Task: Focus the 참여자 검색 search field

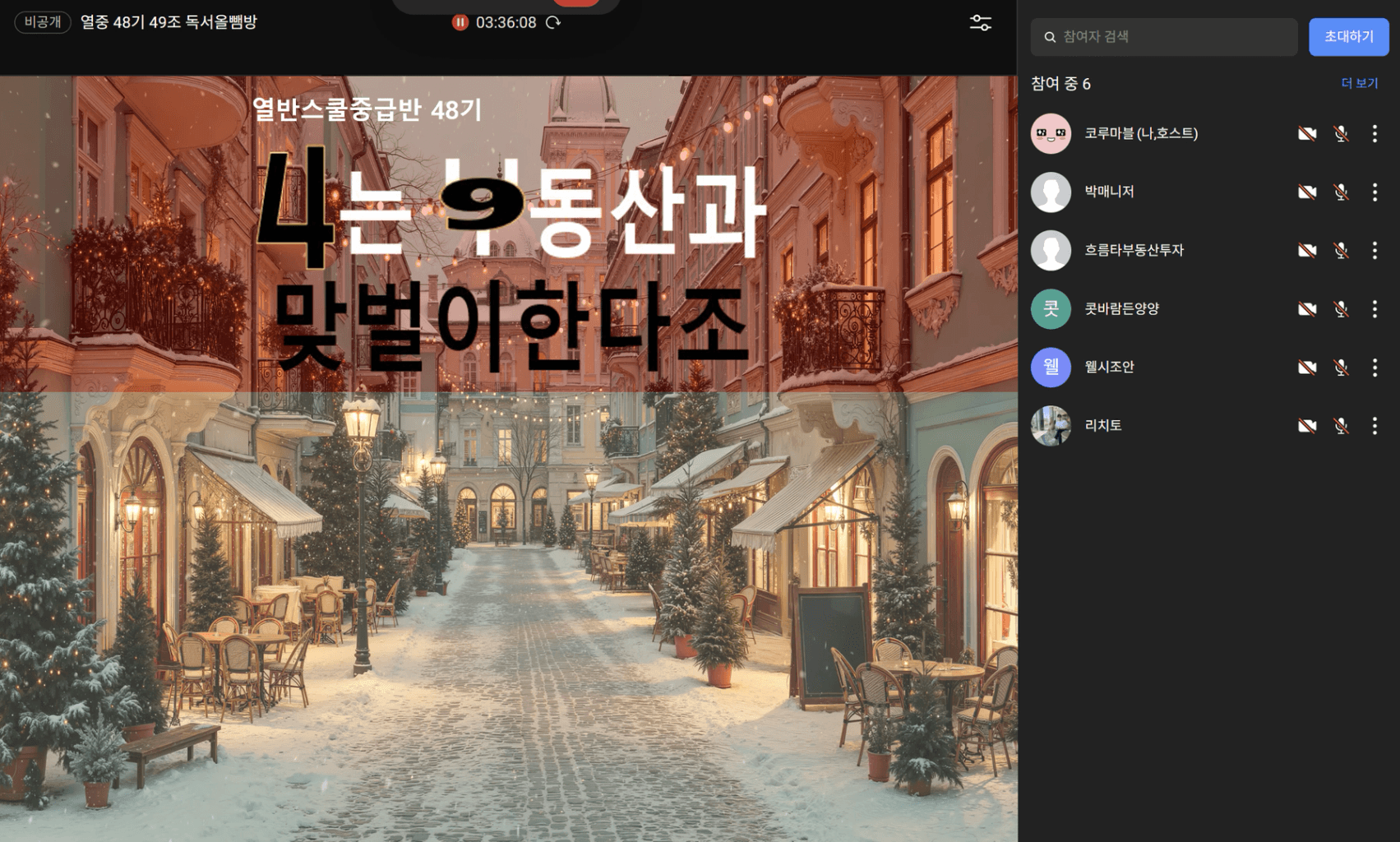Action: tap(1164, 37)
